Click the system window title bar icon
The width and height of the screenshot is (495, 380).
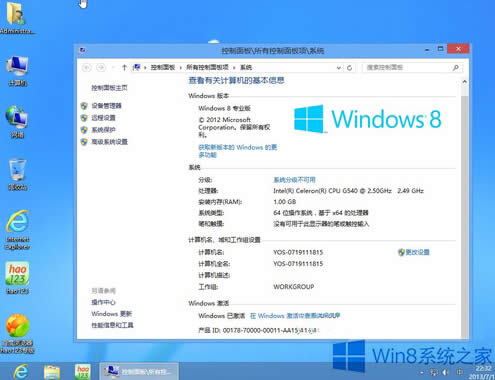[82, 51]
